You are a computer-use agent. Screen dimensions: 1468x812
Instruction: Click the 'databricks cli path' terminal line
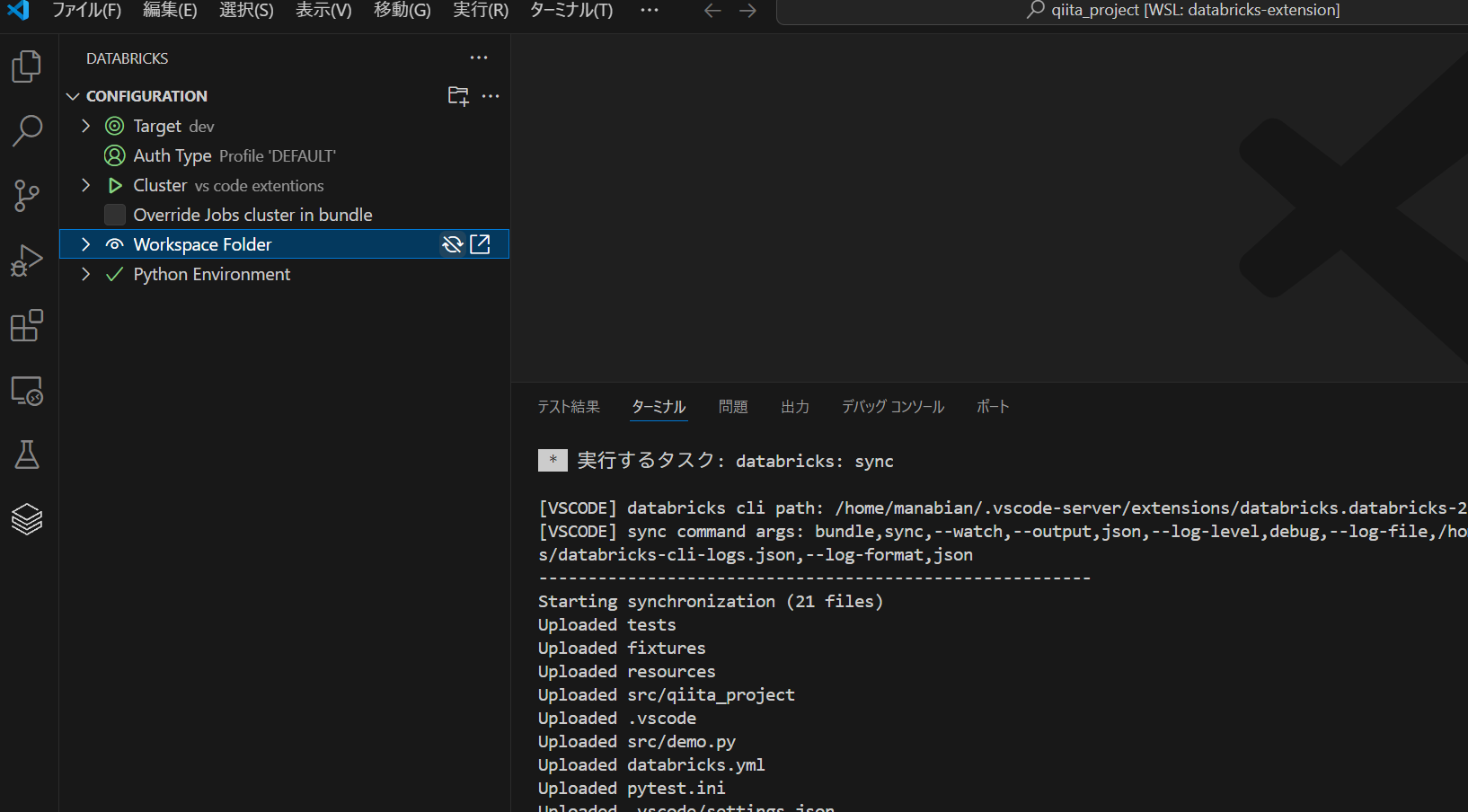(x=1003, y=507)
